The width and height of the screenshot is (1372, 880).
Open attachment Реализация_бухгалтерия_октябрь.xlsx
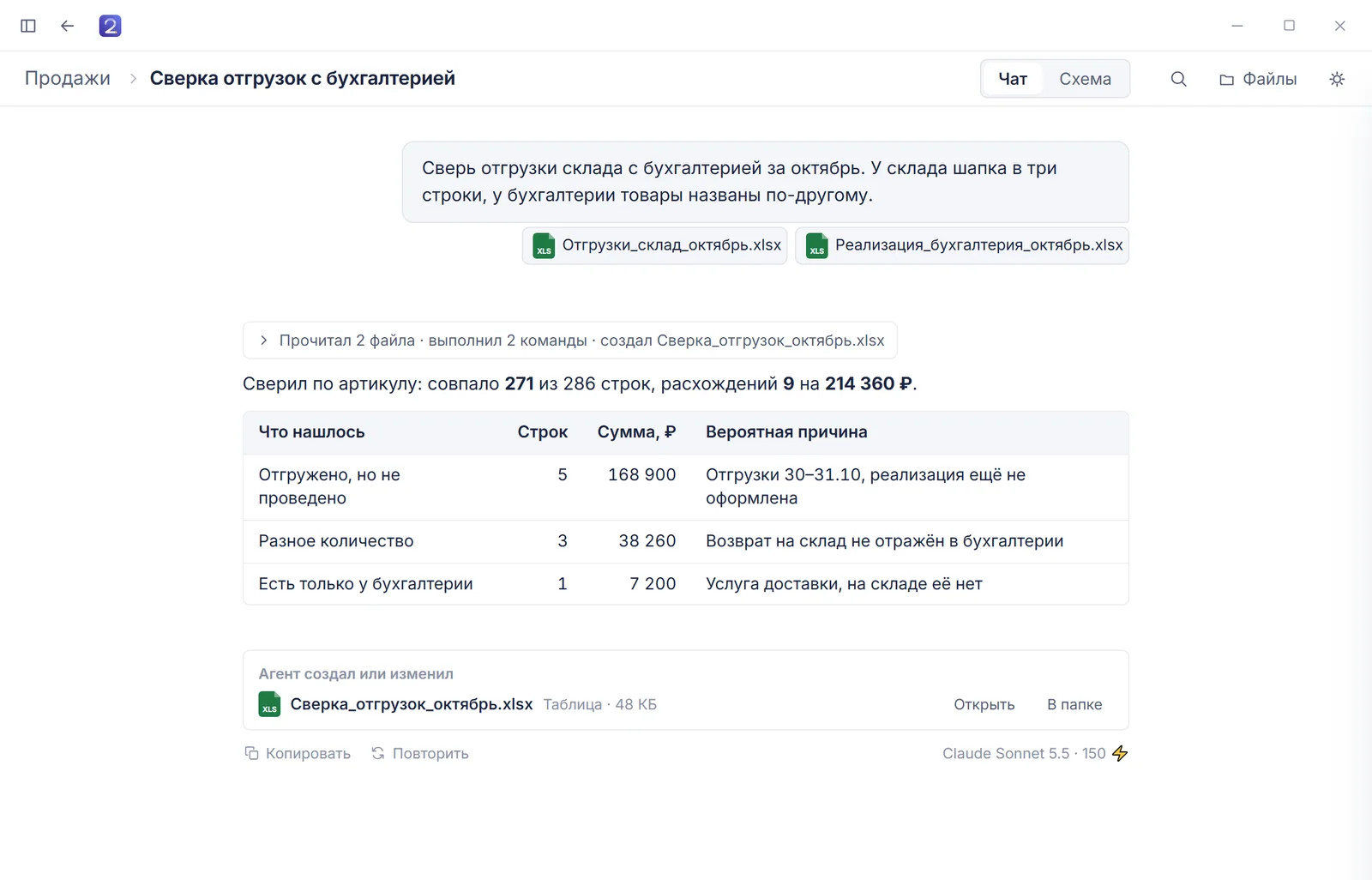(962, 245)
